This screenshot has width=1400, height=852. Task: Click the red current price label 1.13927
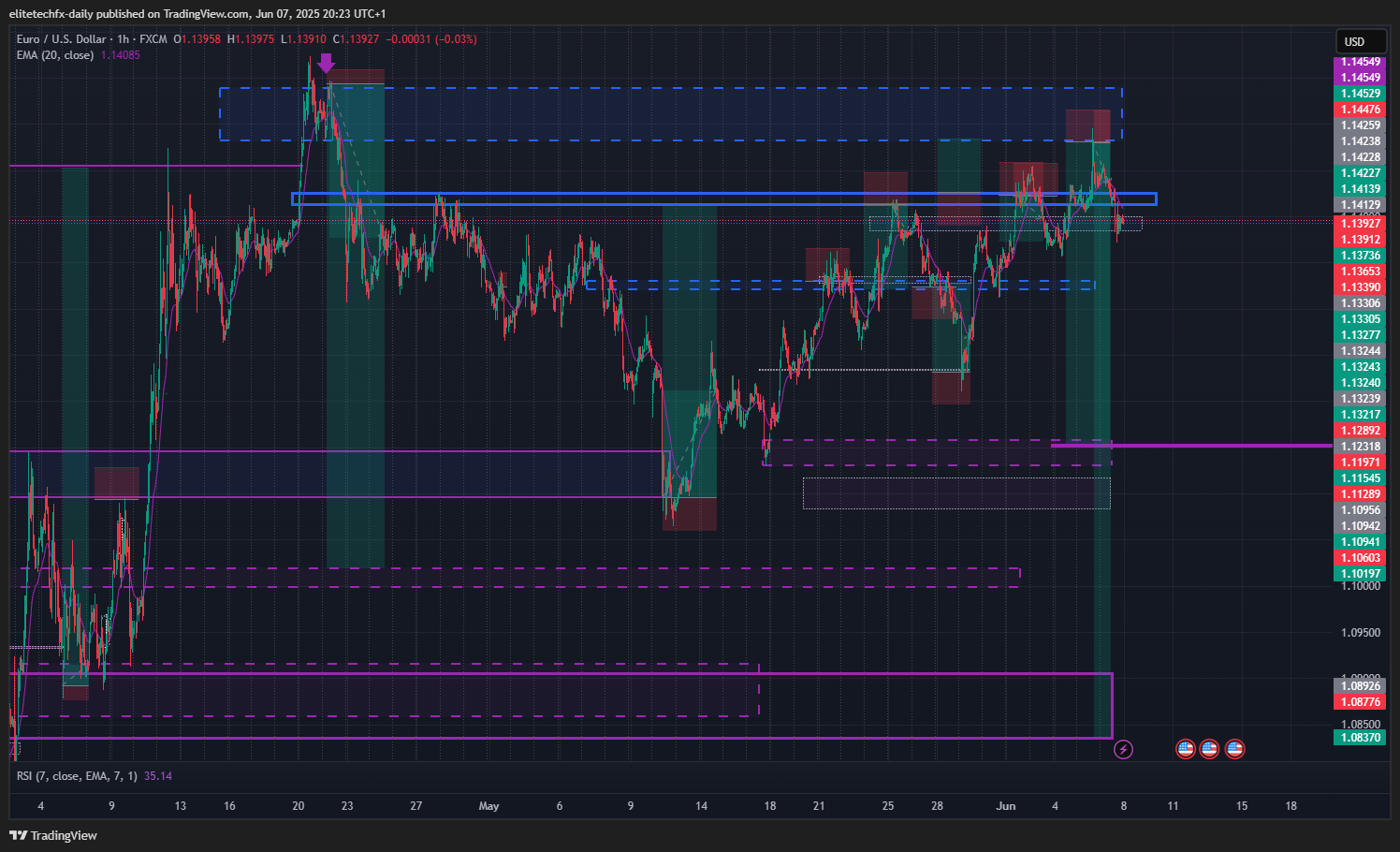click(1360, 224)
